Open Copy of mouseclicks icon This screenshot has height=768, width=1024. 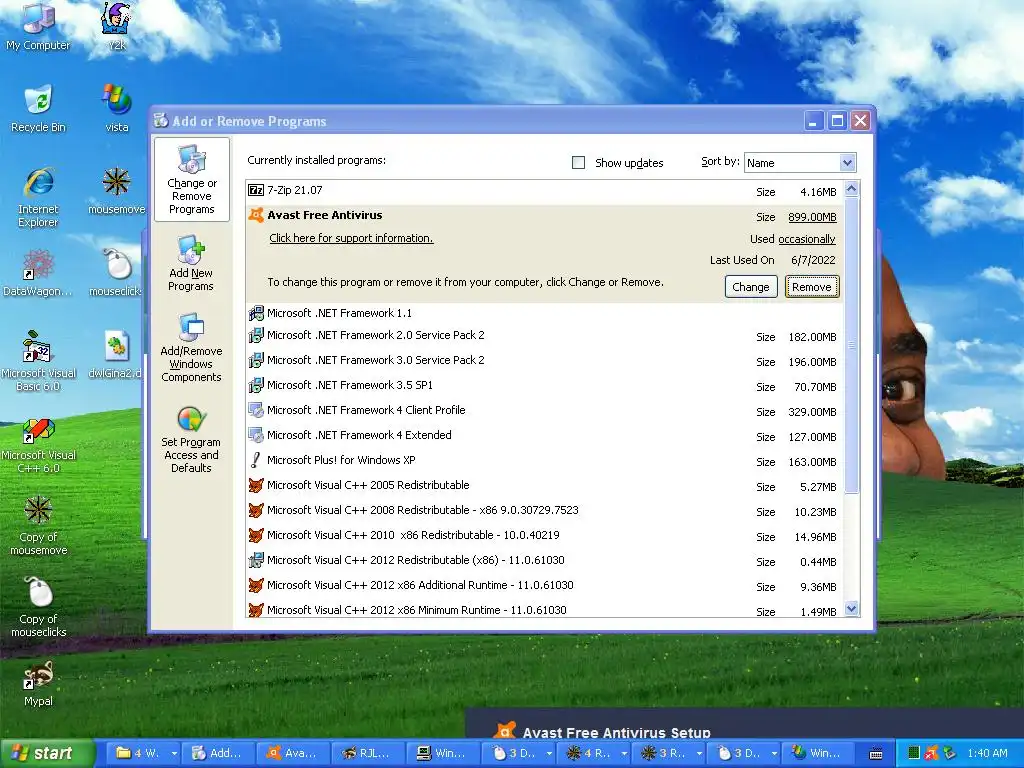(x=38, y=607)
